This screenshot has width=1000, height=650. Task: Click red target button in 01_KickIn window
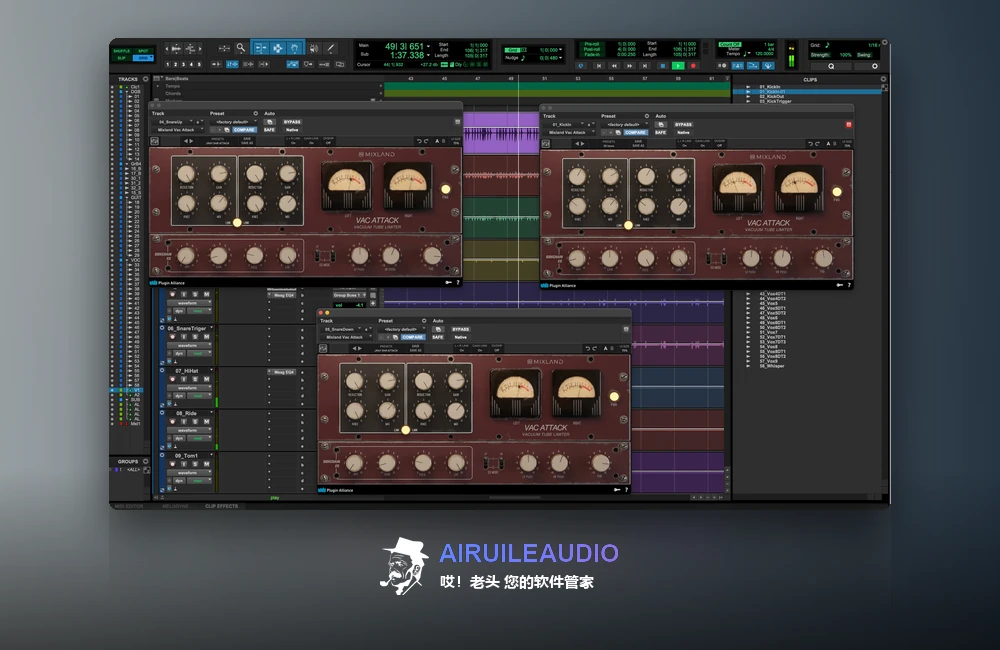(848, 124)
